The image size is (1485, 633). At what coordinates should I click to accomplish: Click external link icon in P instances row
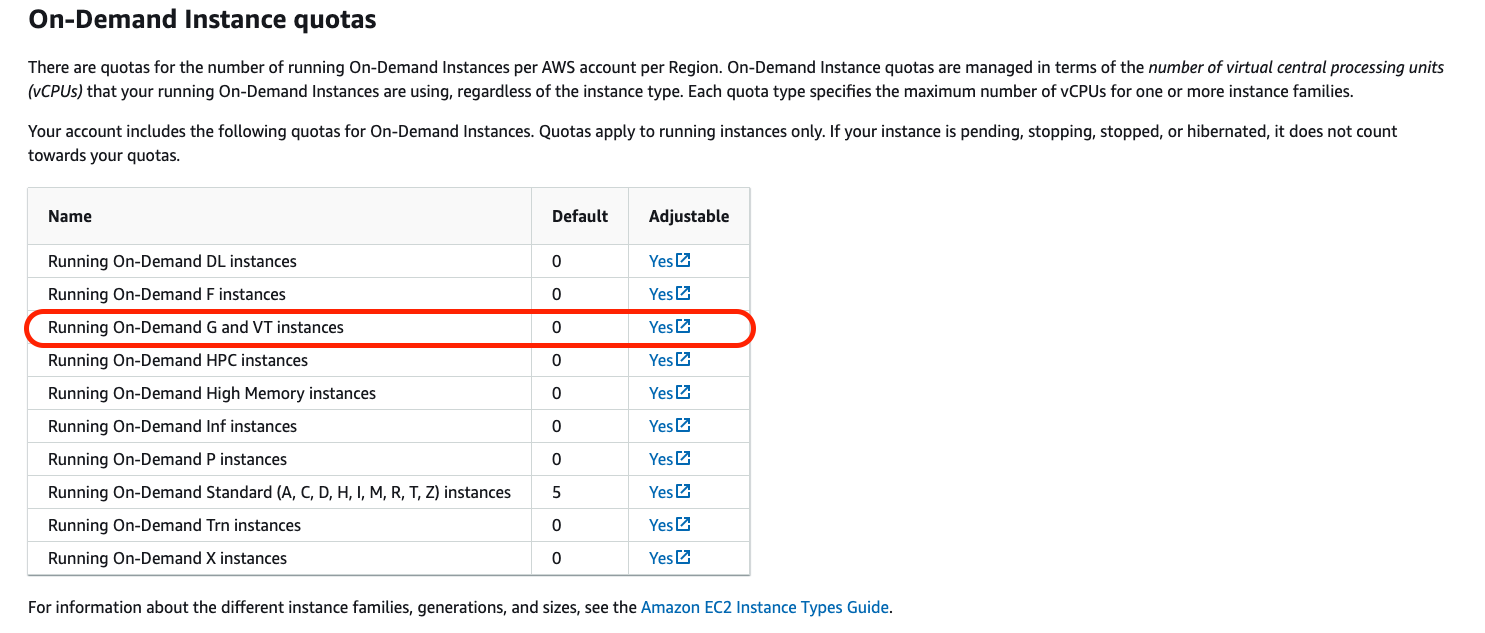pos(683,459)
